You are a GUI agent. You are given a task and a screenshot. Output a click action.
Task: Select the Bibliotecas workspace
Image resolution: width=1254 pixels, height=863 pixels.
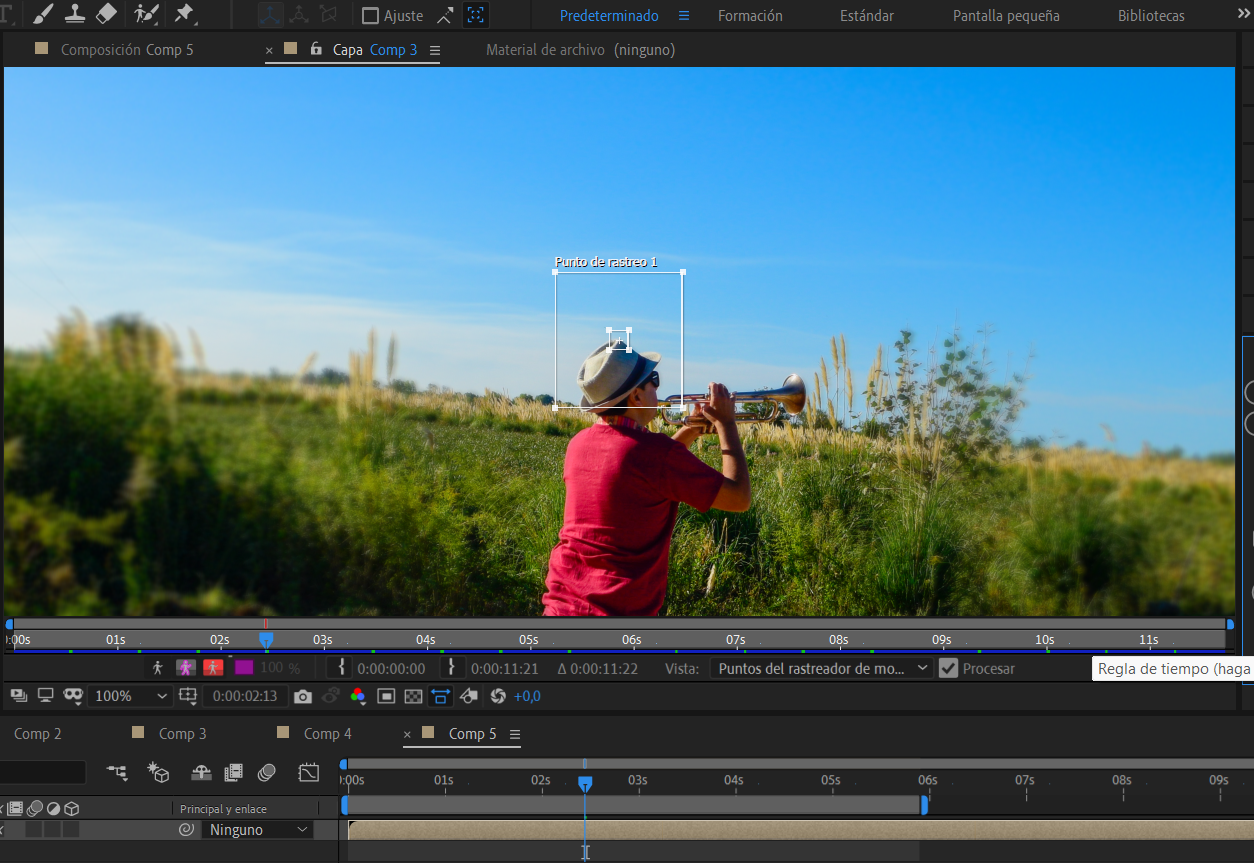(1151, 16)
